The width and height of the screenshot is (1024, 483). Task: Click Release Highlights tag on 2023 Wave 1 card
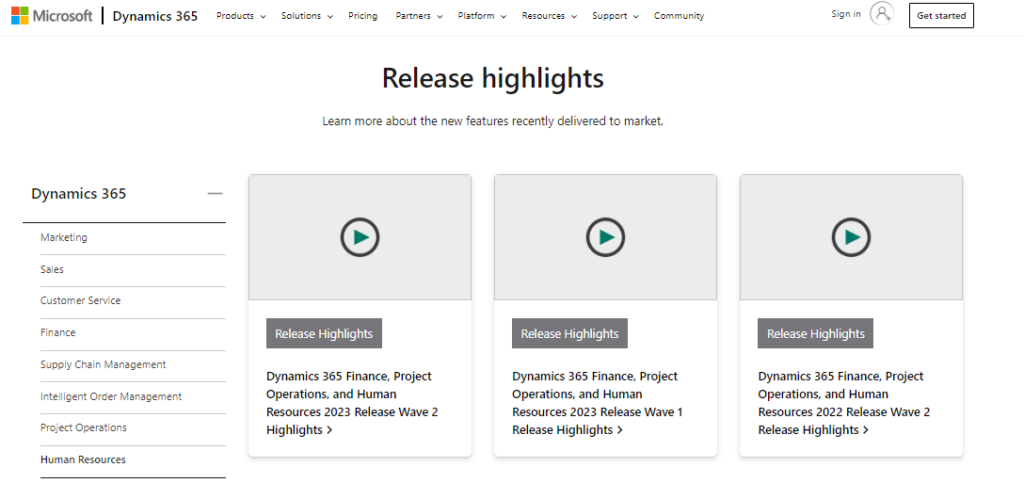(569, 334)
